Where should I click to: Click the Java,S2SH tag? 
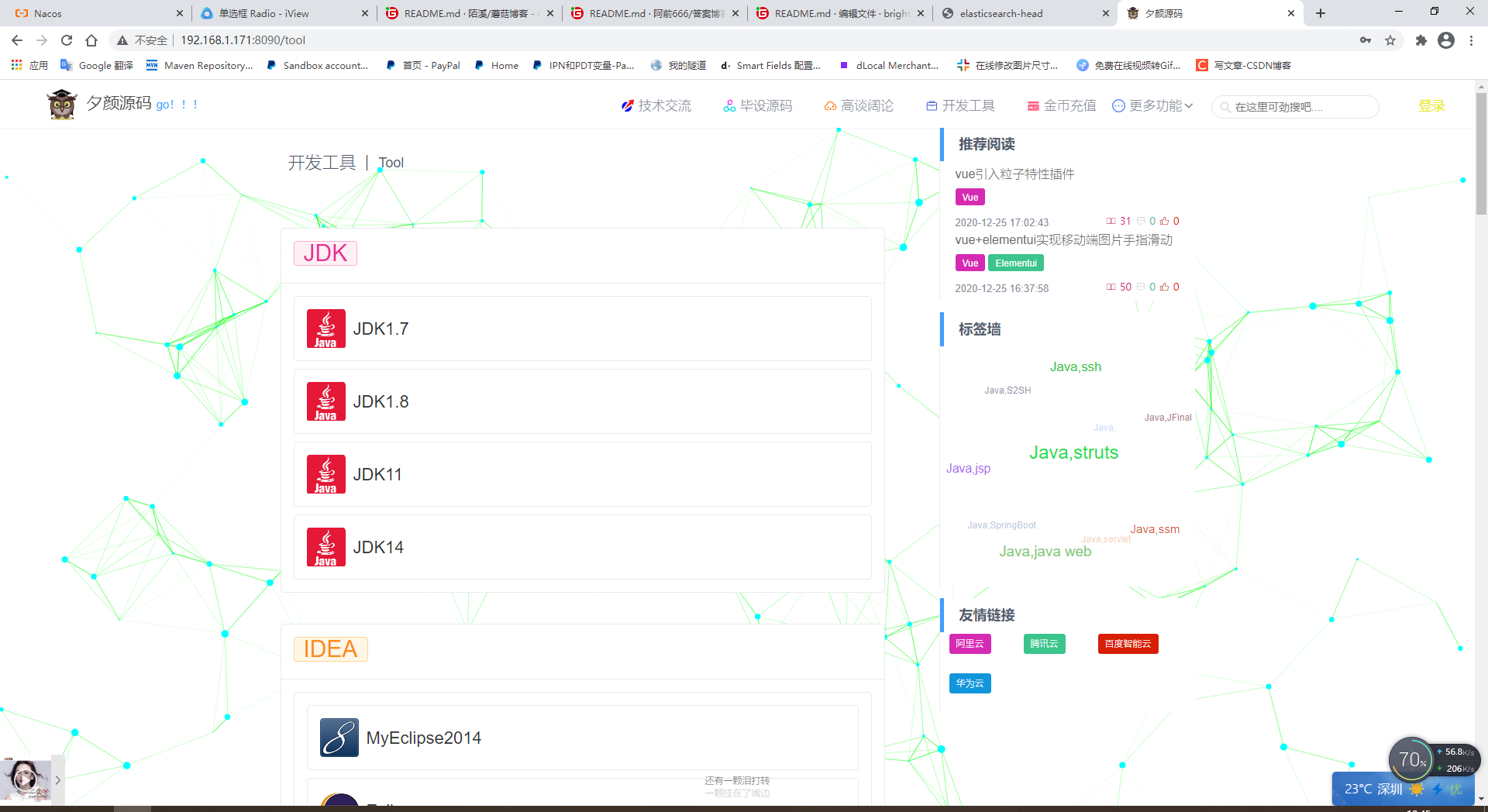tap(1007, 391)
